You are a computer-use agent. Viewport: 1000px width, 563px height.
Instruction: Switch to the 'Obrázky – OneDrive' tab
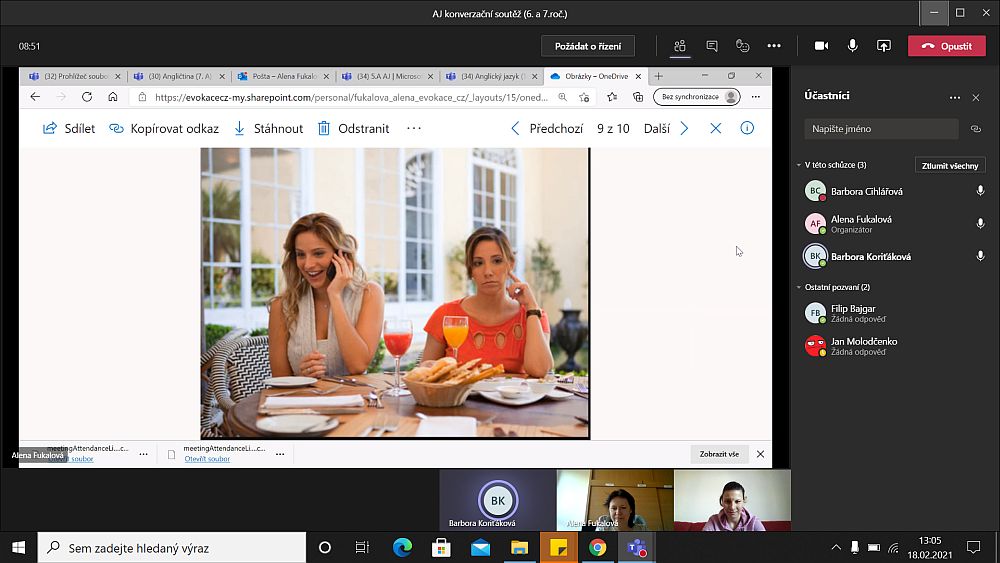pyautogui.click(x=590, y=76)
